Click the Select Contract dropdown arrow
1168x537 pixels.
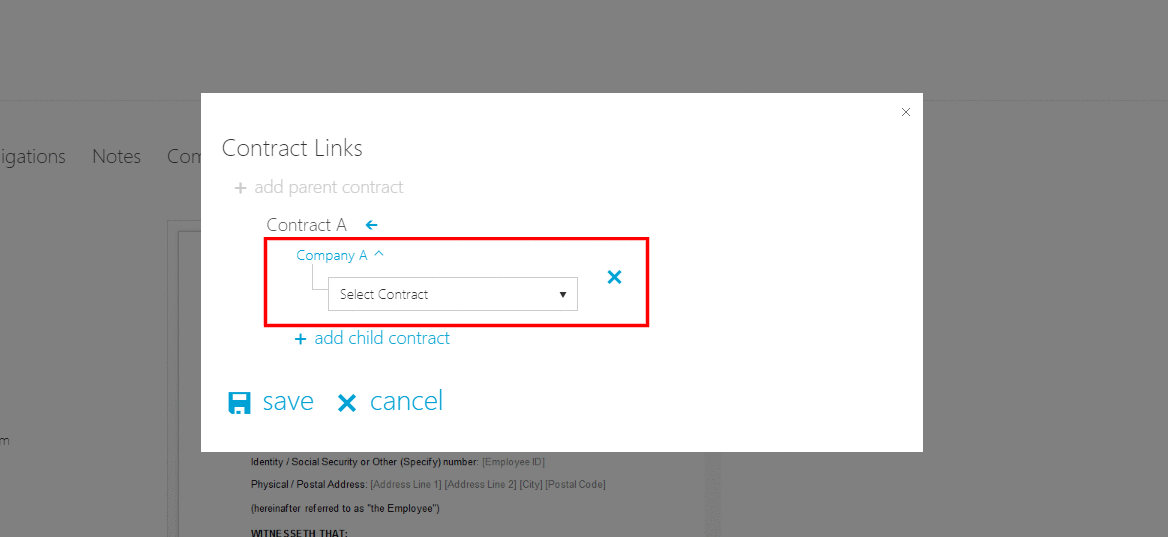tap(563, 294)
